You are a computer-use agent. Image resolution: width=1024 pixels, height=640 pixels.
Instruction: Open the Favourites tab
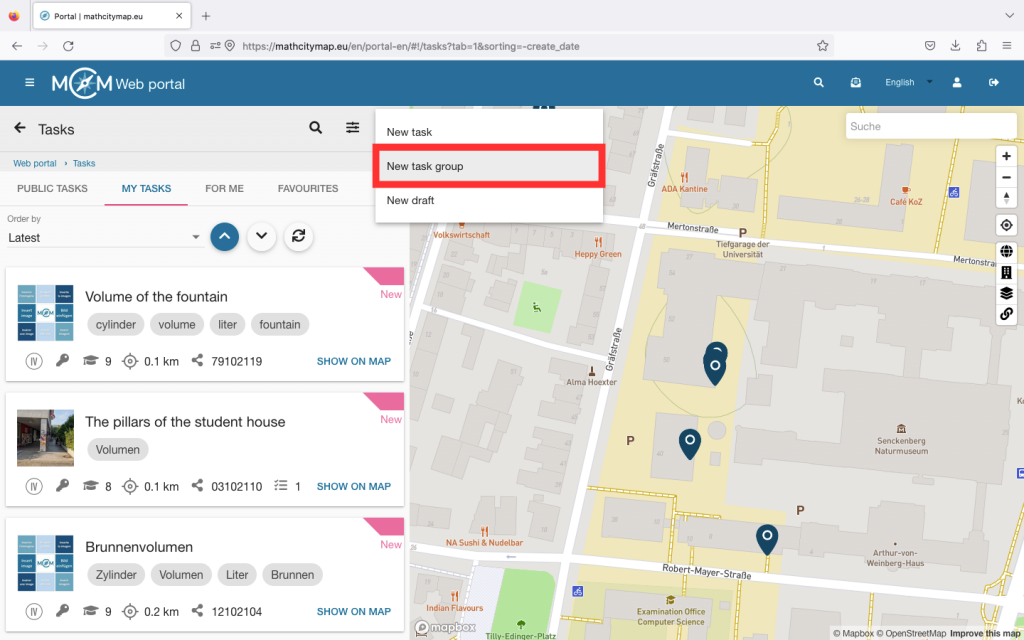[308, 188]
